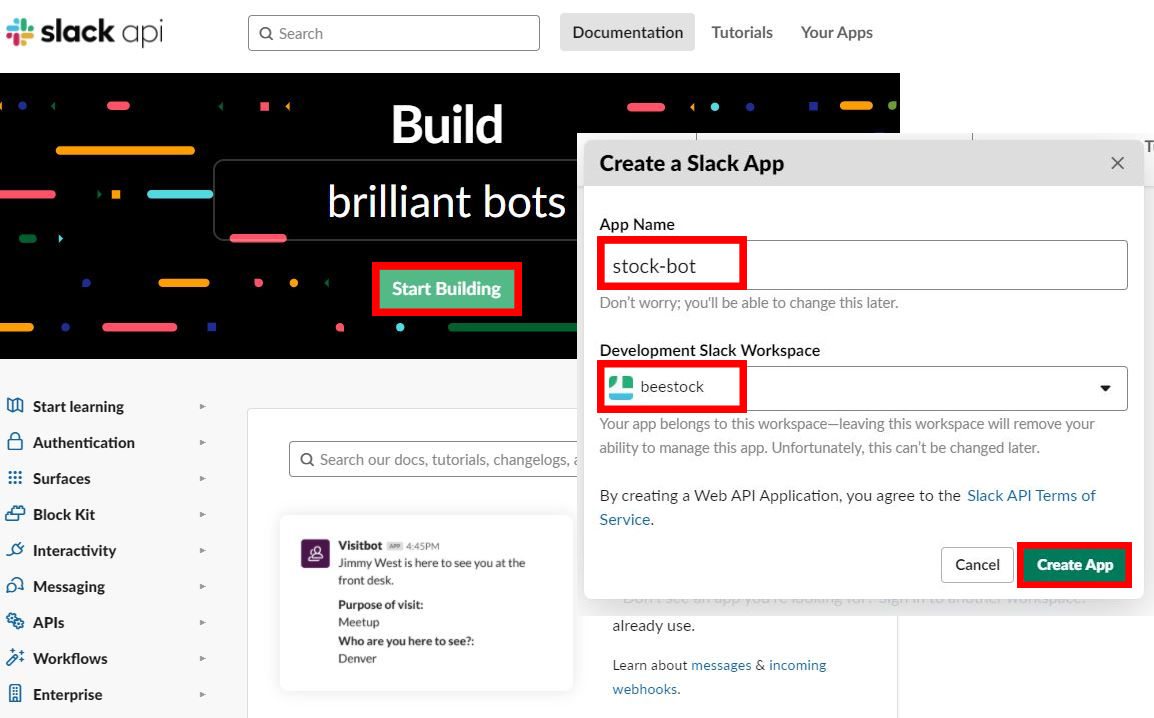Select Surfaces in sidebar
The height and width of the screenshot is (718, 1154).
(62, 478)
